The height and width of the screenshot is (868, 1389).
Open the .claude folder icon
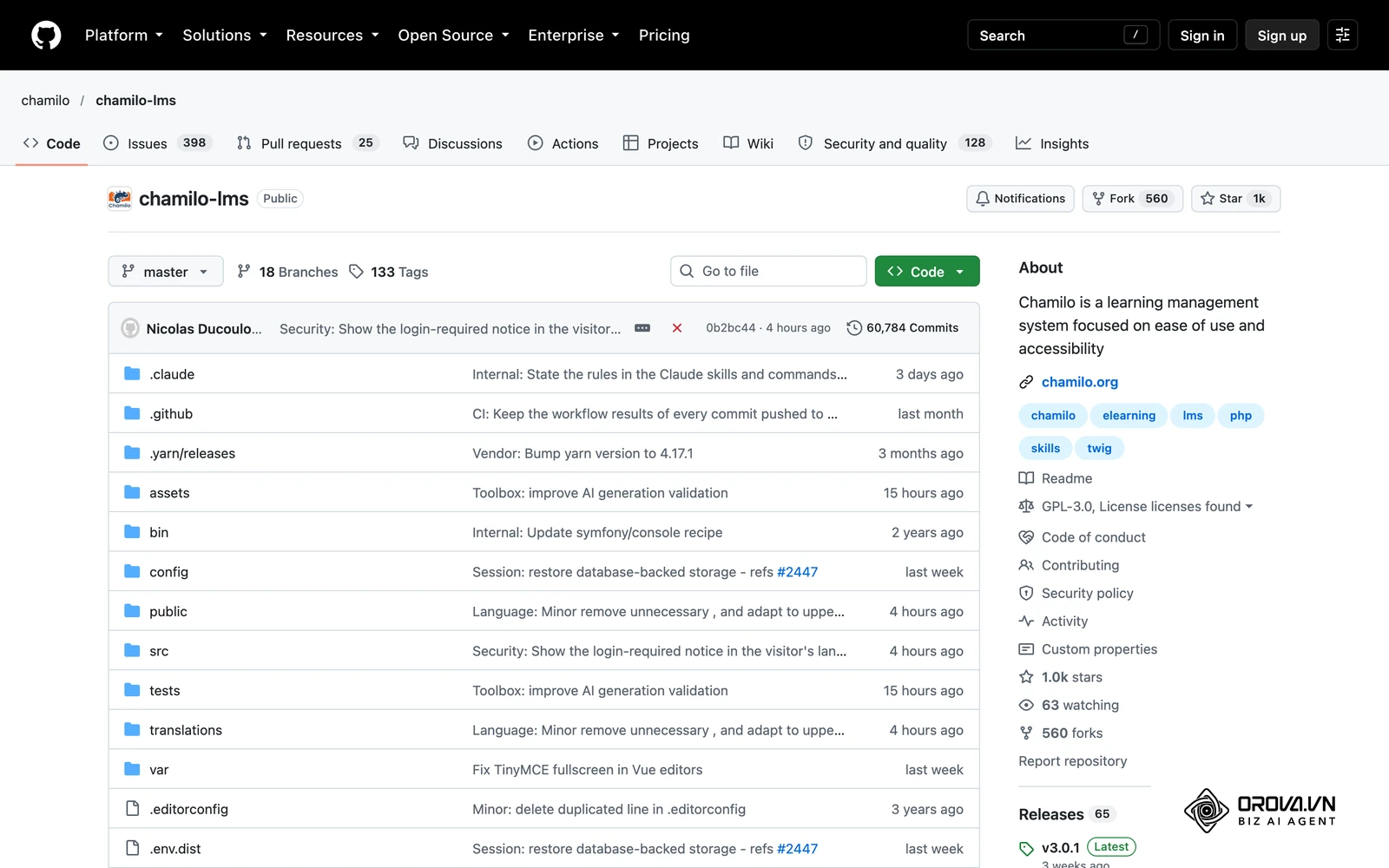132,374
